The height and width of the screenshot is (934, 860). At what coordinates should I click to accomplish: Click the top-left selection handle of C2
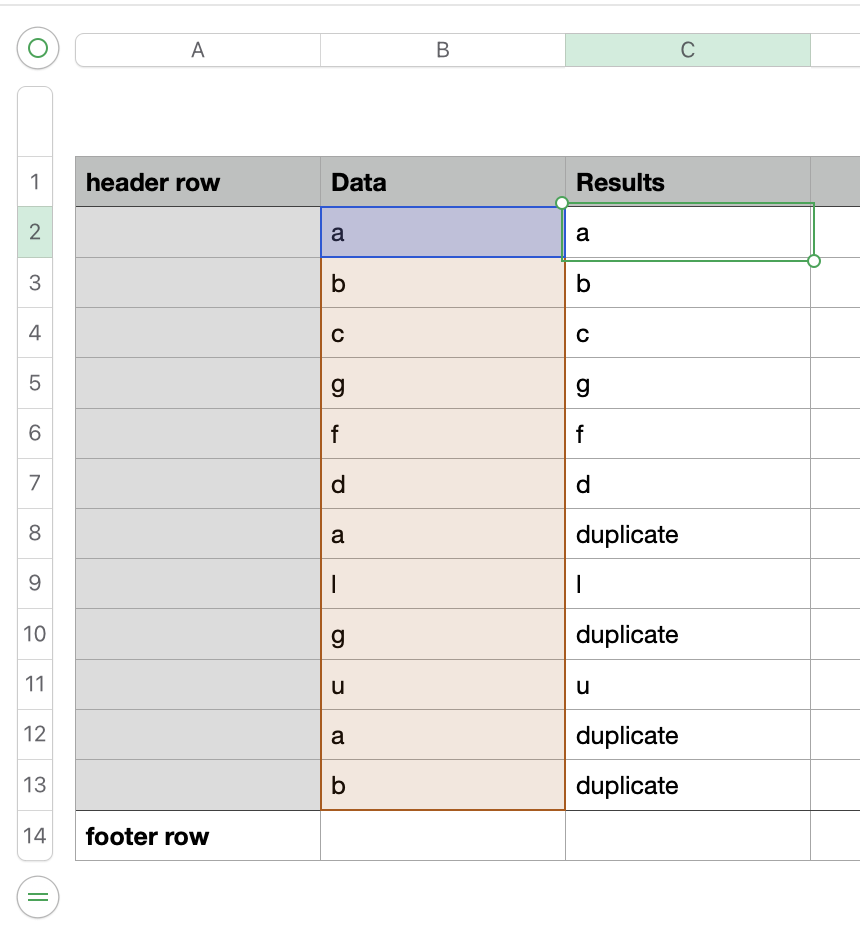[x=562, y=203]
